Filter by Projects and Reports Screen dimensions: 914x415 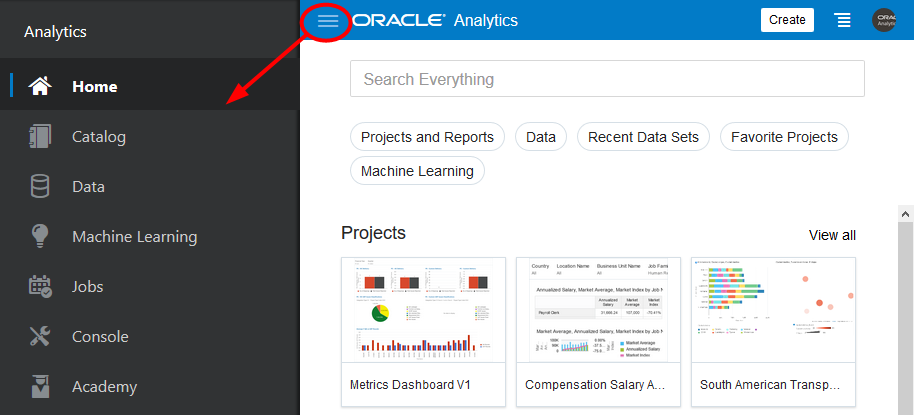[427, 137]
